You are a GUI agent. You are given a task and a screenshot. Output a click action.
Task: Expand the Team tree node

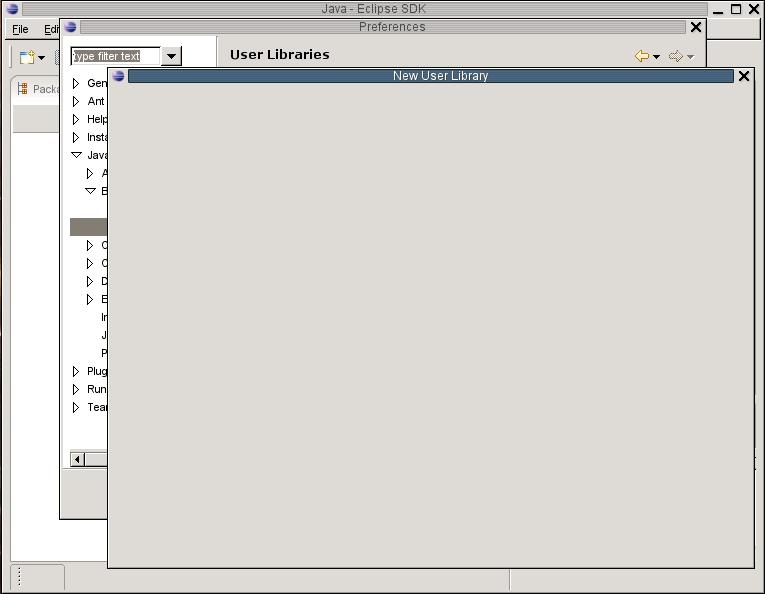(76, 408)
